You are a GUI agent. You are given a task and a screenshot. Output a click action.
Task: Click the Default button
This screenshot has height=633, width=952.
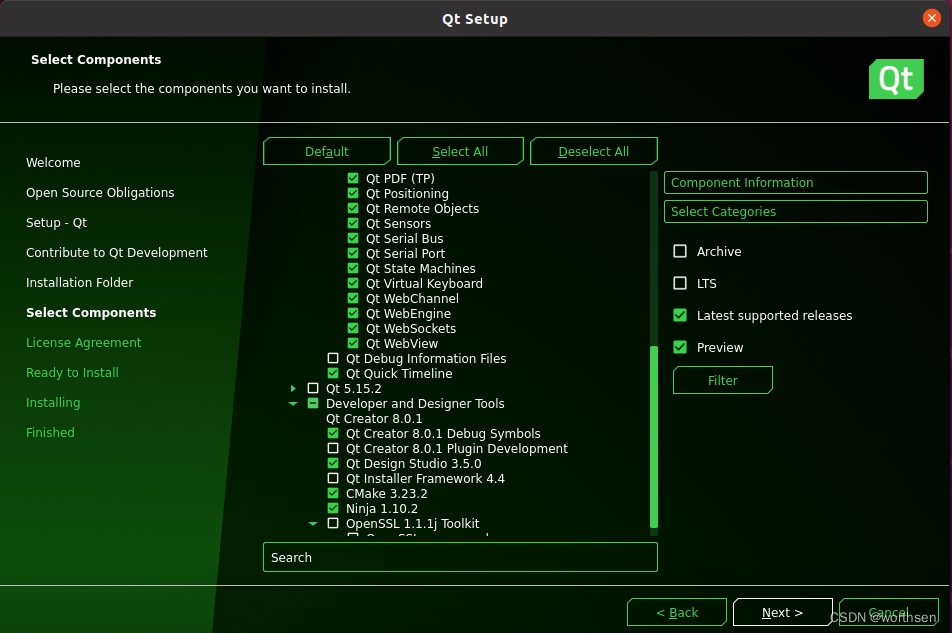click(327, 151)
